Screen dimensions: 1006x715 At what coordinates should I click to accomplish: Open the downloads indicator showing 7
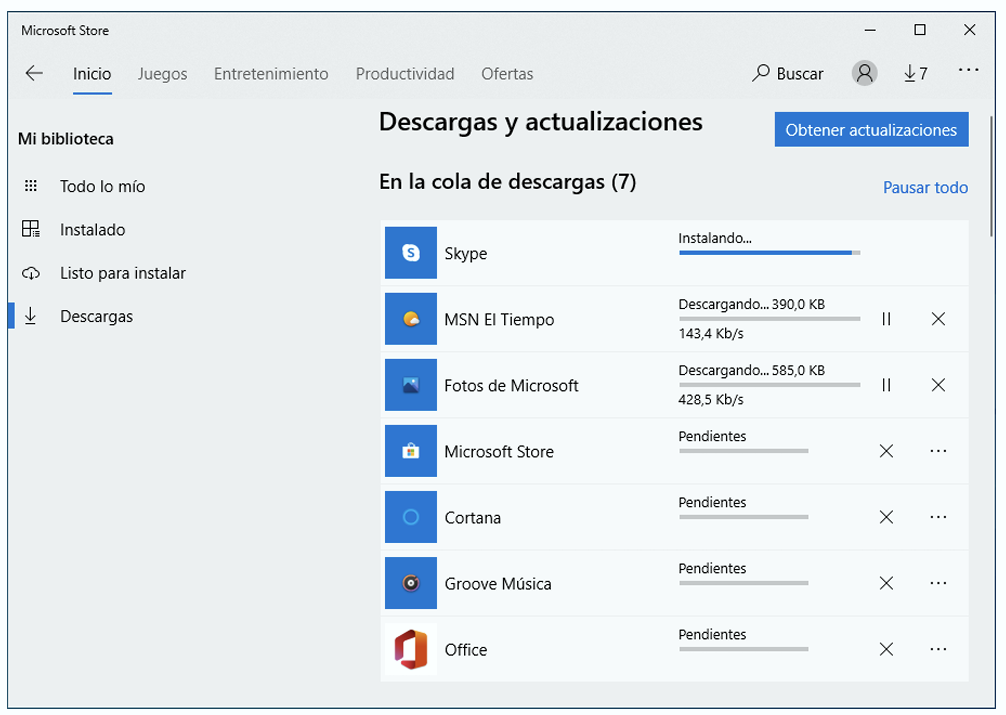click(x=915, y=73)
